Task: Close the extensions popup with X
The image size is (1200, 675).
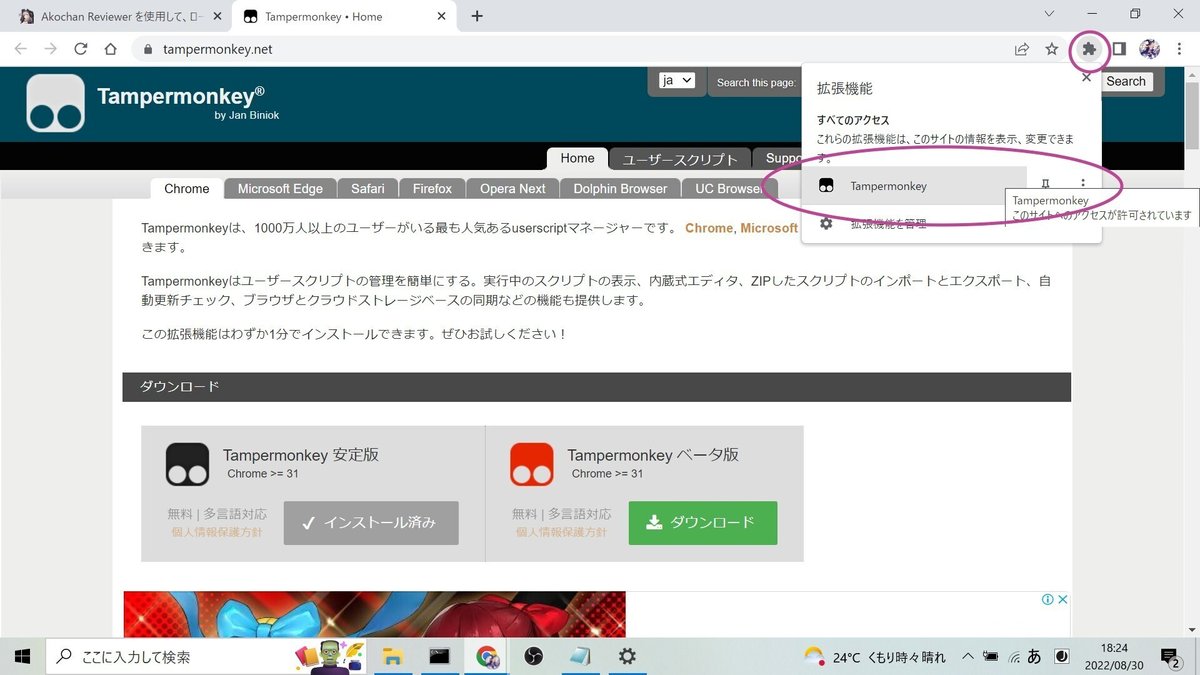Action: coord(1086,79)
